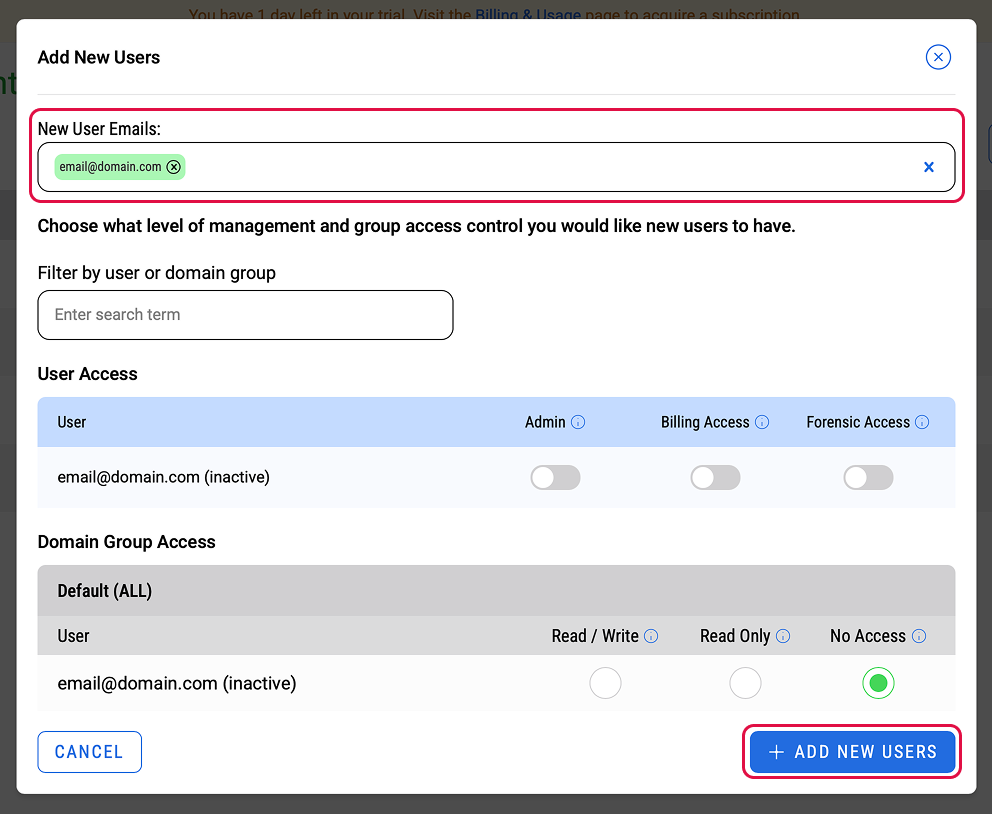Clear all new user emails
The height and width of the screenshot is (814, 992).
coord(928,167)
